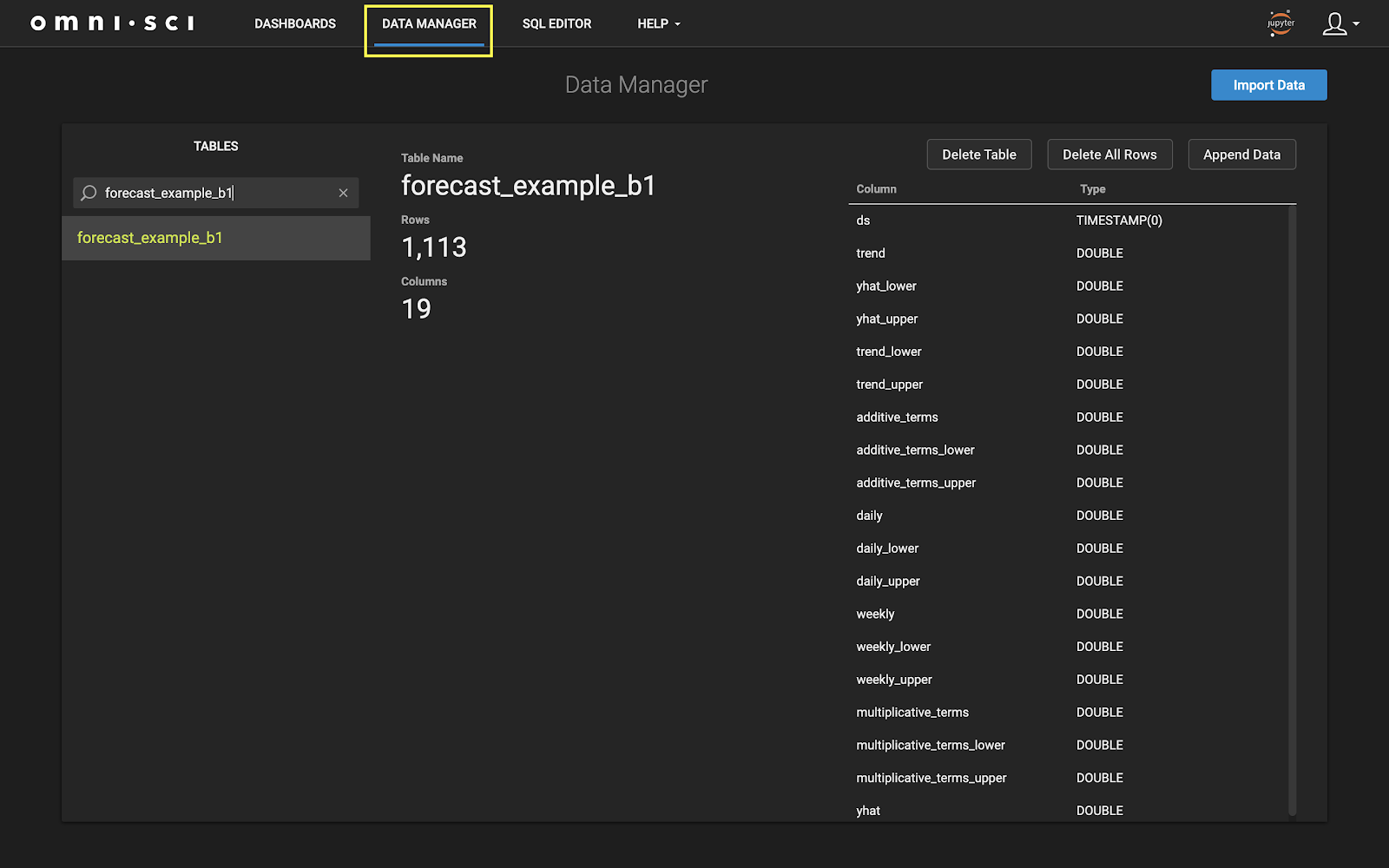Click the search magnifier icon in Tables
Screen dimensions: 1389x868
click(89, 193)
